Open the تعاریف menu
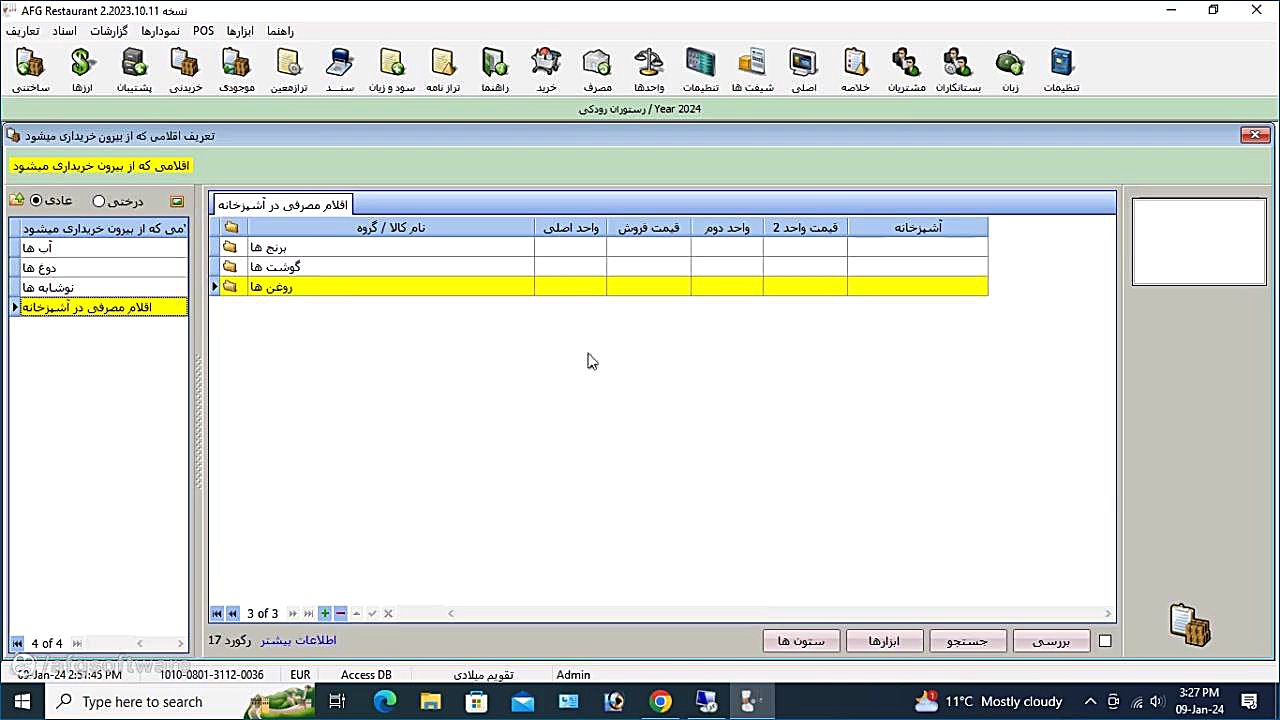 point(23,31)
